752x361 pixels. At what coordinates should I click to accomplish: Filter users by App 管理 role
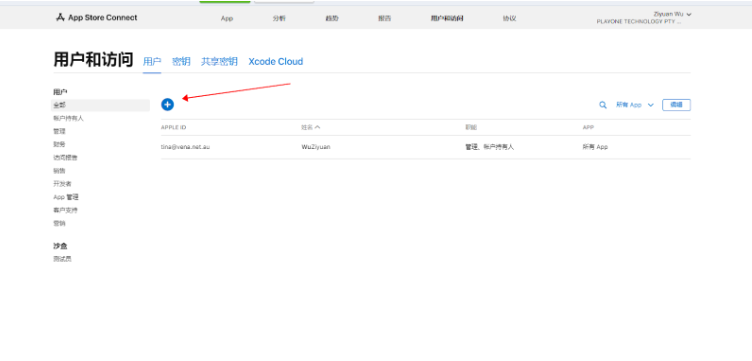click(x=66, y=197)
